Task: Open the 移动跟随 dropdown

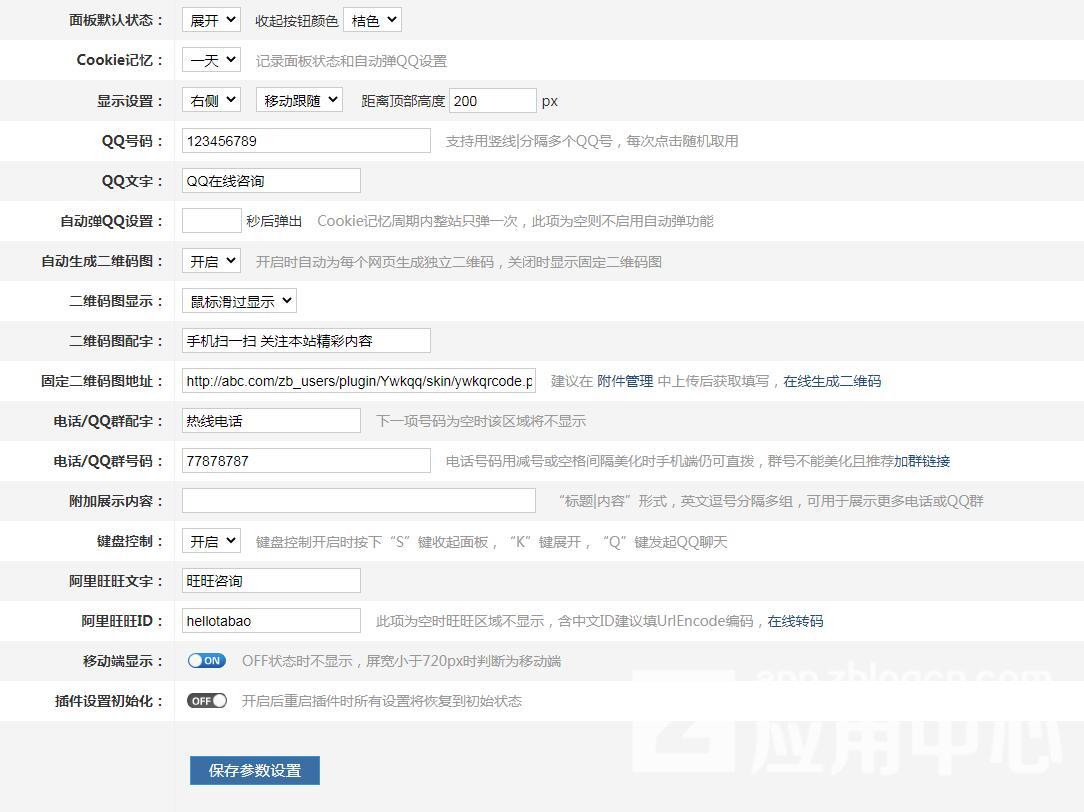Action: 299,100
